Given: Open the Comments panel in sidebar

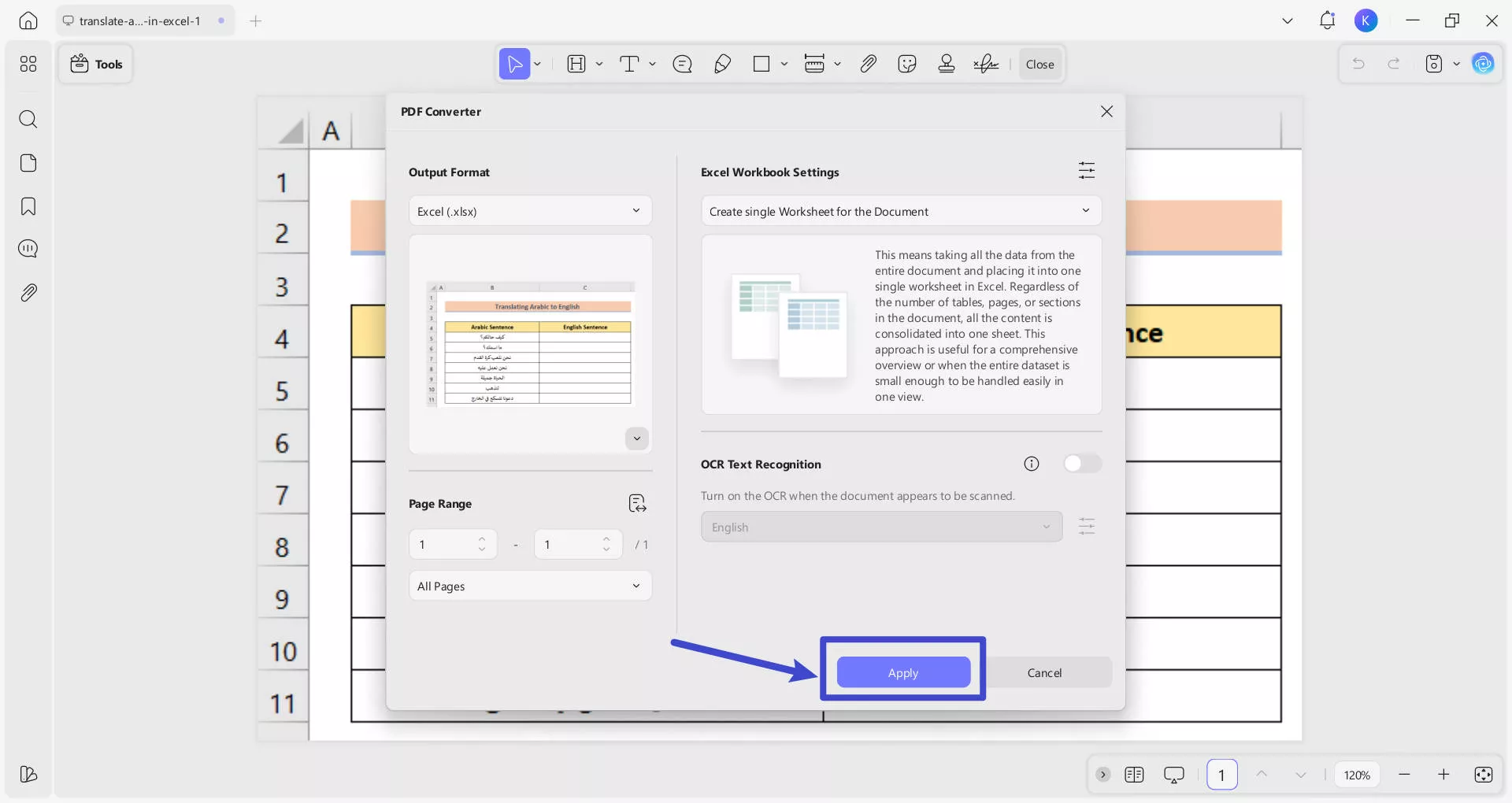Looking at the screenshot, I should pyautogui.click(x=28, y=250).
